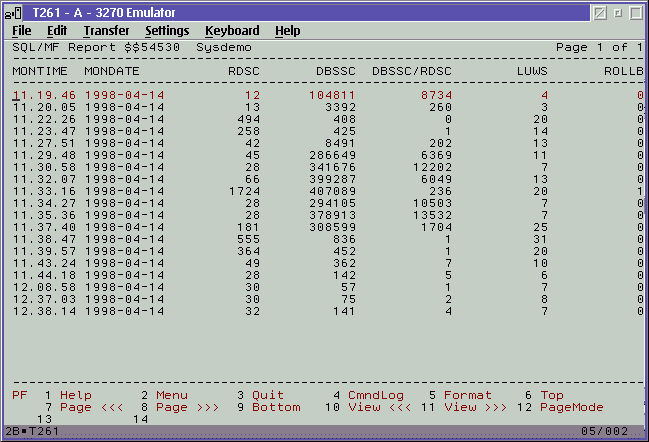Viewport: 649px width, 442px height.
Task: Click the MONDATE column header
Action: click(x=112, y=71)
